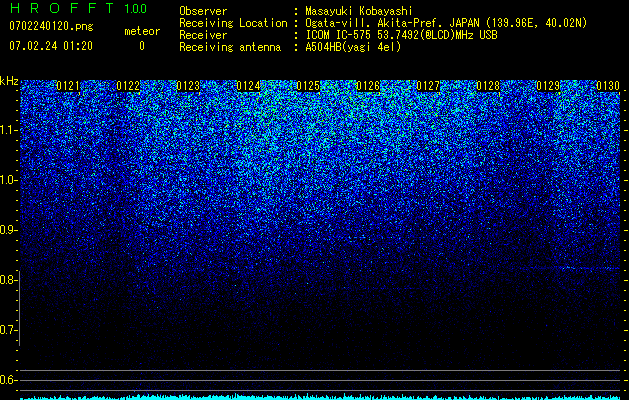Click the 0128 time marker

click(x=488, y=86)
